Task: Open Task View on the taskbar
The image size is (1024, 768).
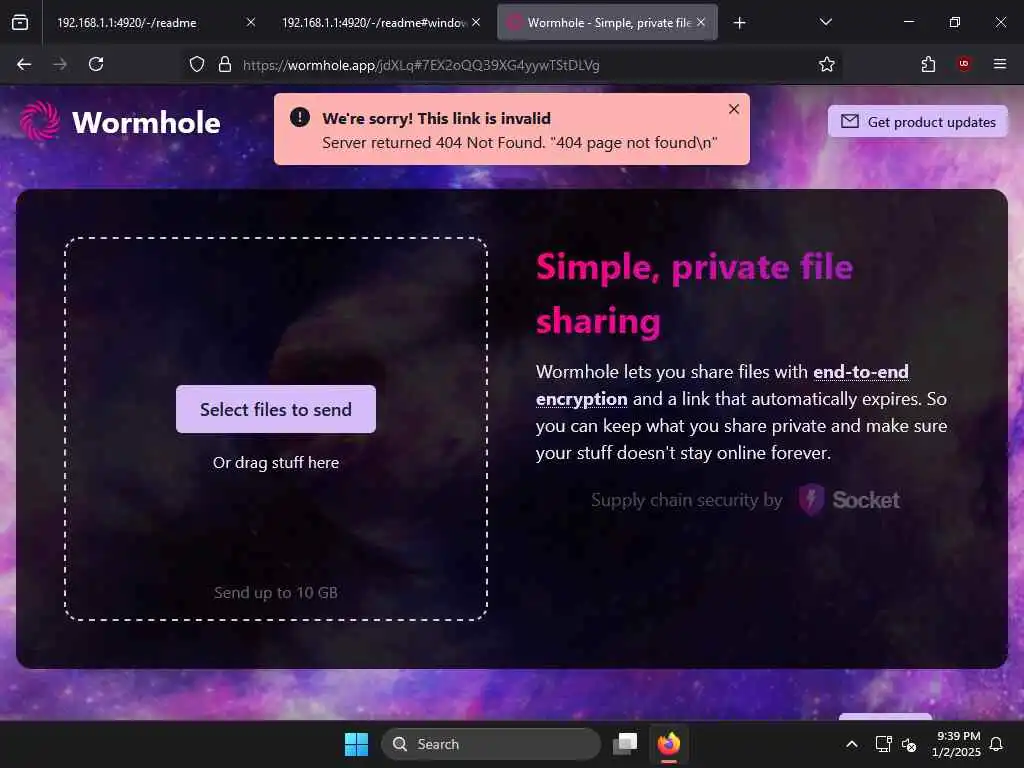Action: [x=625, y=744]
